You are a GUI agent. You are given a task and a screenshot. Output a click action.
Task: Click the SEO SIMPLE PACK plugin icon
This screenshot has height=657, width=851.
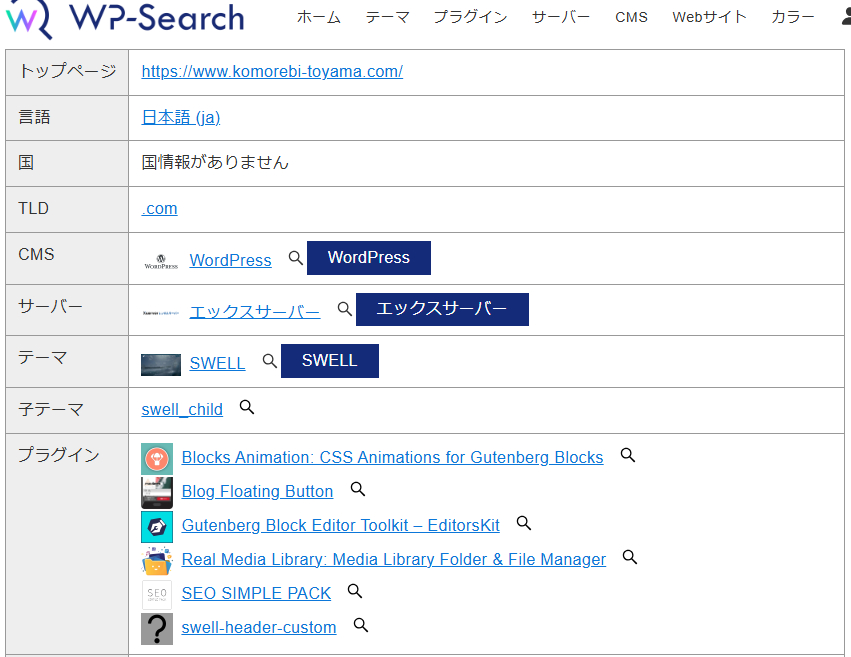[x=157, y=595]
